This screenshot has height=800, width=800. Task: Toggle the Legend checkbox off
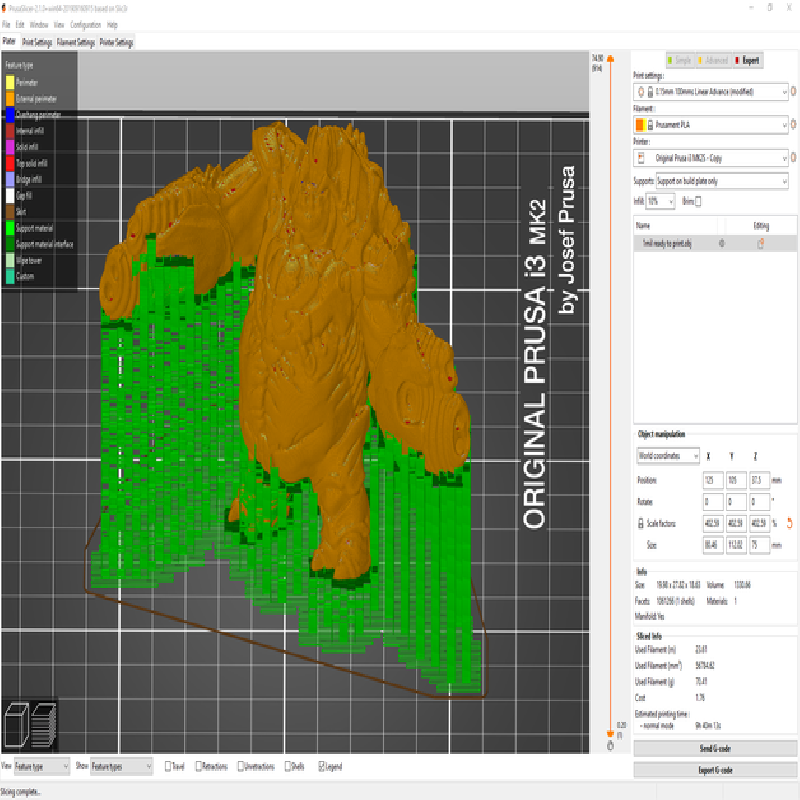(x=322, y=766)
